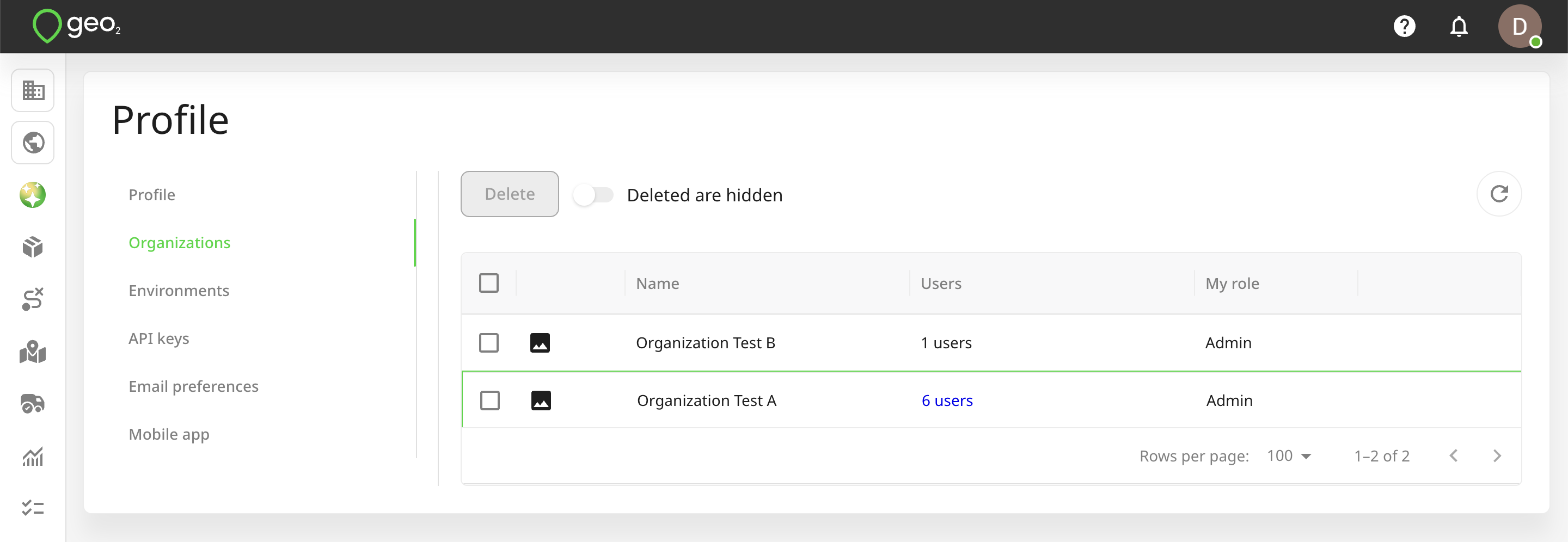Open the '6 users' link
This screenshot has height=542, width=1568.
[947, 401]
